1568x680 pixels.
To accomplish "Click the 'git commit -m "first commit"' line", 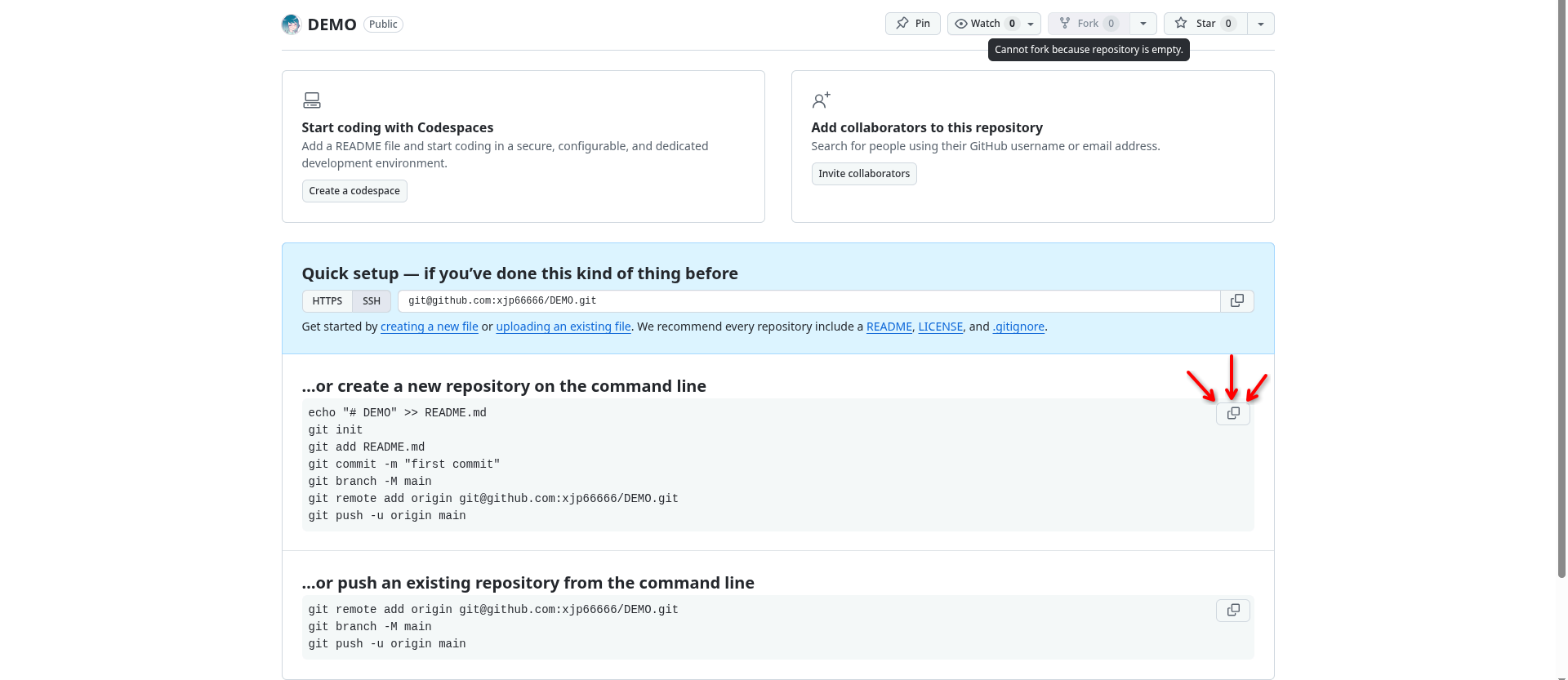I will pos(404,464).
